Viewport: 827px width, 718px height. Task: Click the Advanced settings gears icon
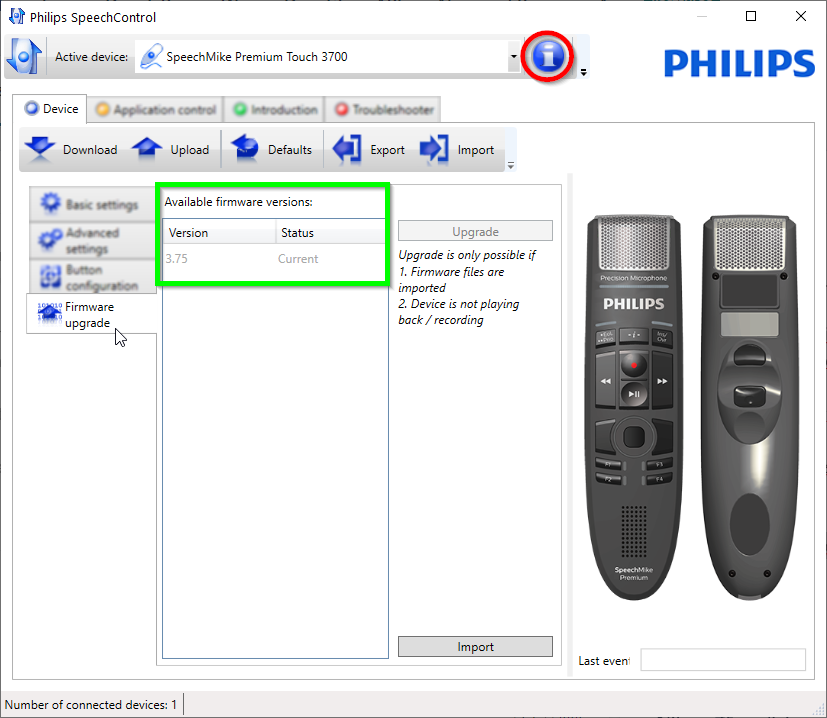tap(51, 240)
